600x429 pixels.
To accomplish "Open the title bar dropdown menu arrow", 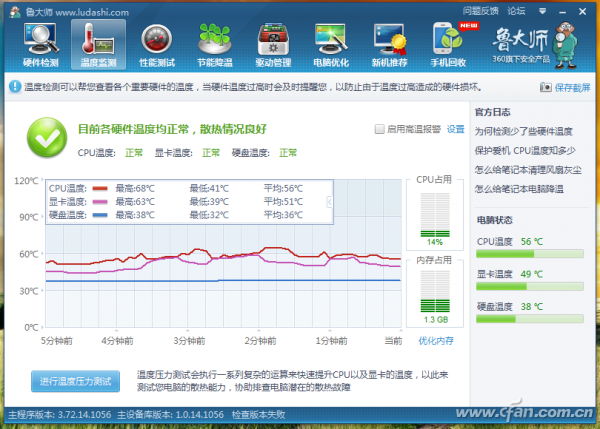I will pos(542,11).
